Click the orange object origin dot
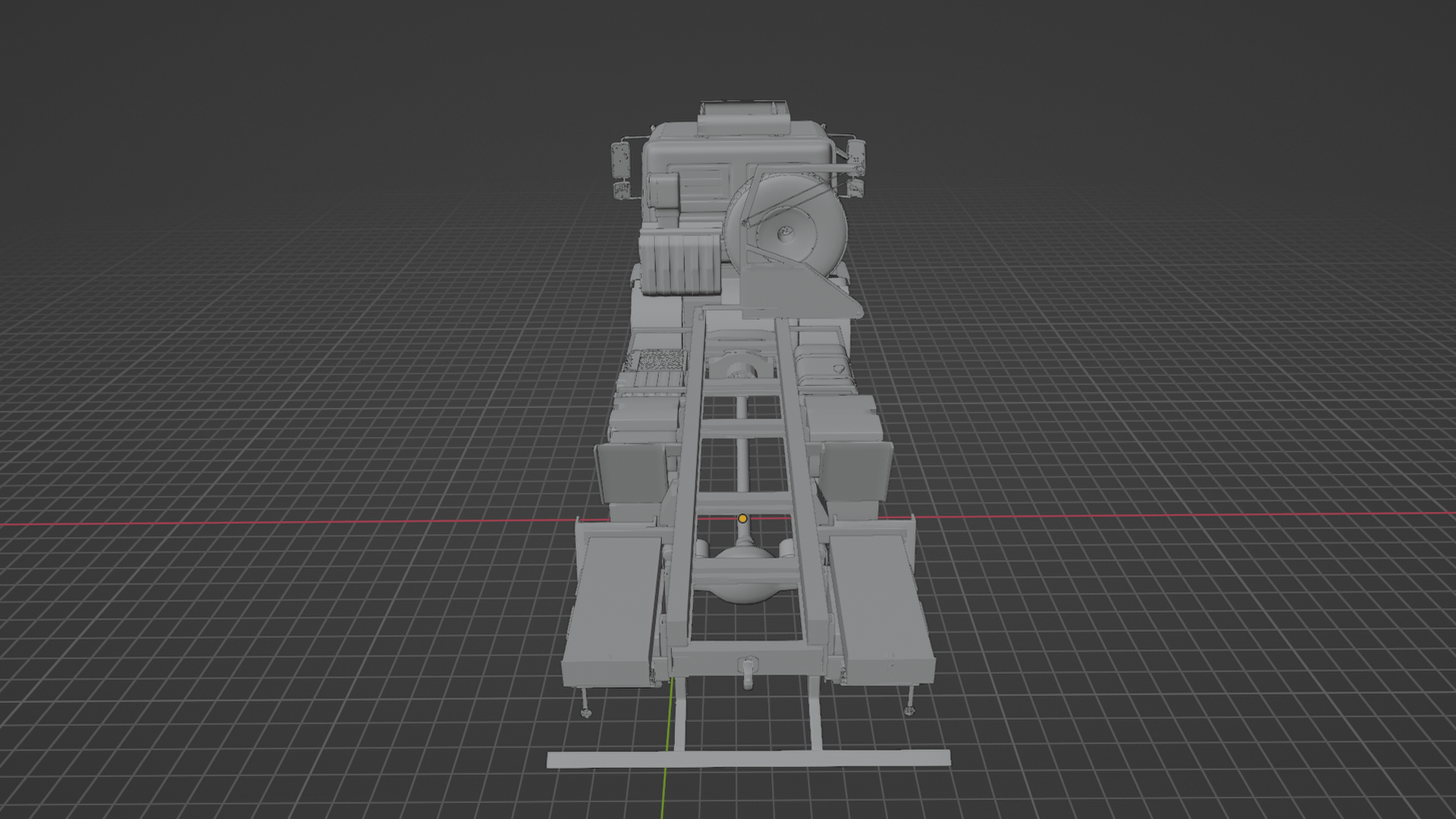This screenshot has width=1456, height=819. (742, 519)
